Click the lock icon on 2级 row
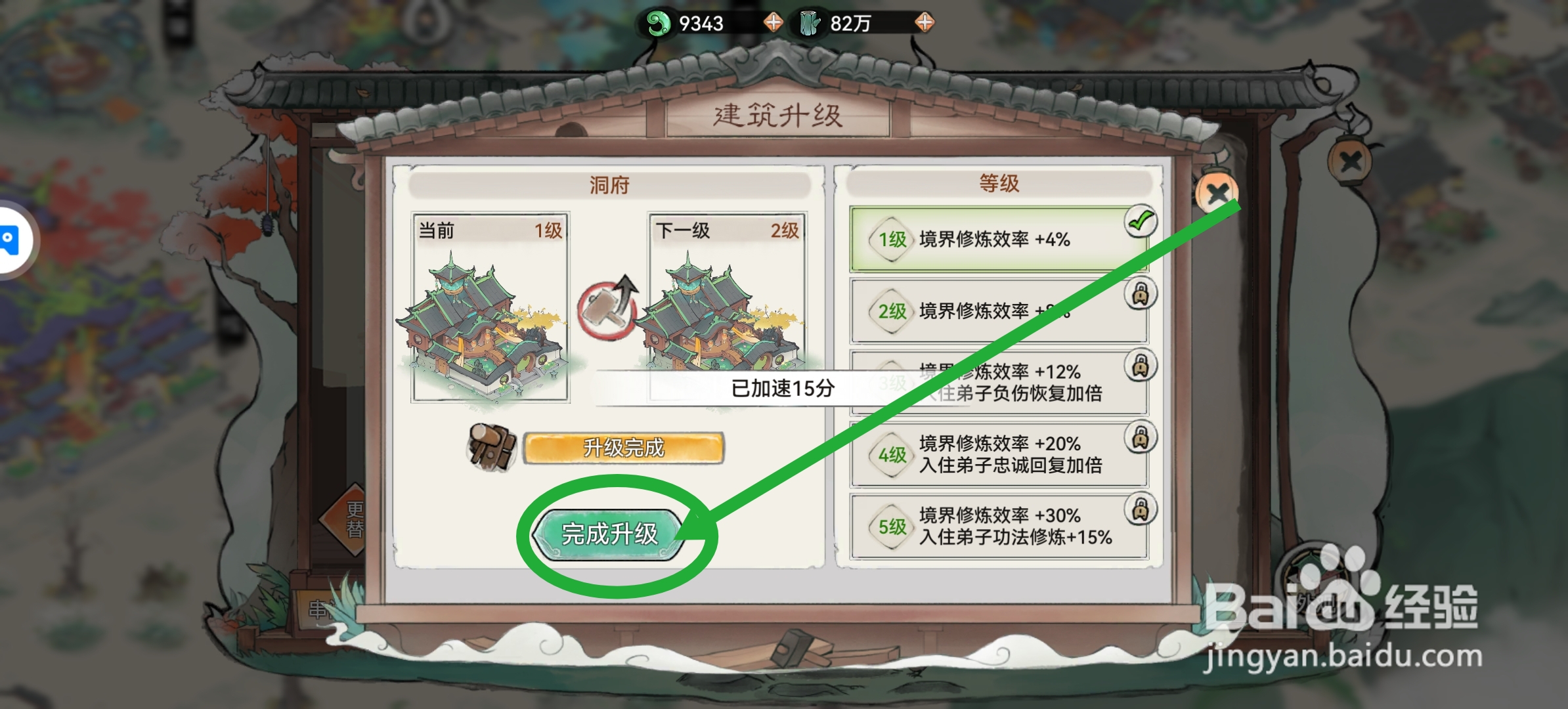Image resolution: width=1568 pixels, height=709 pixels. click(x=1141, y=294)
